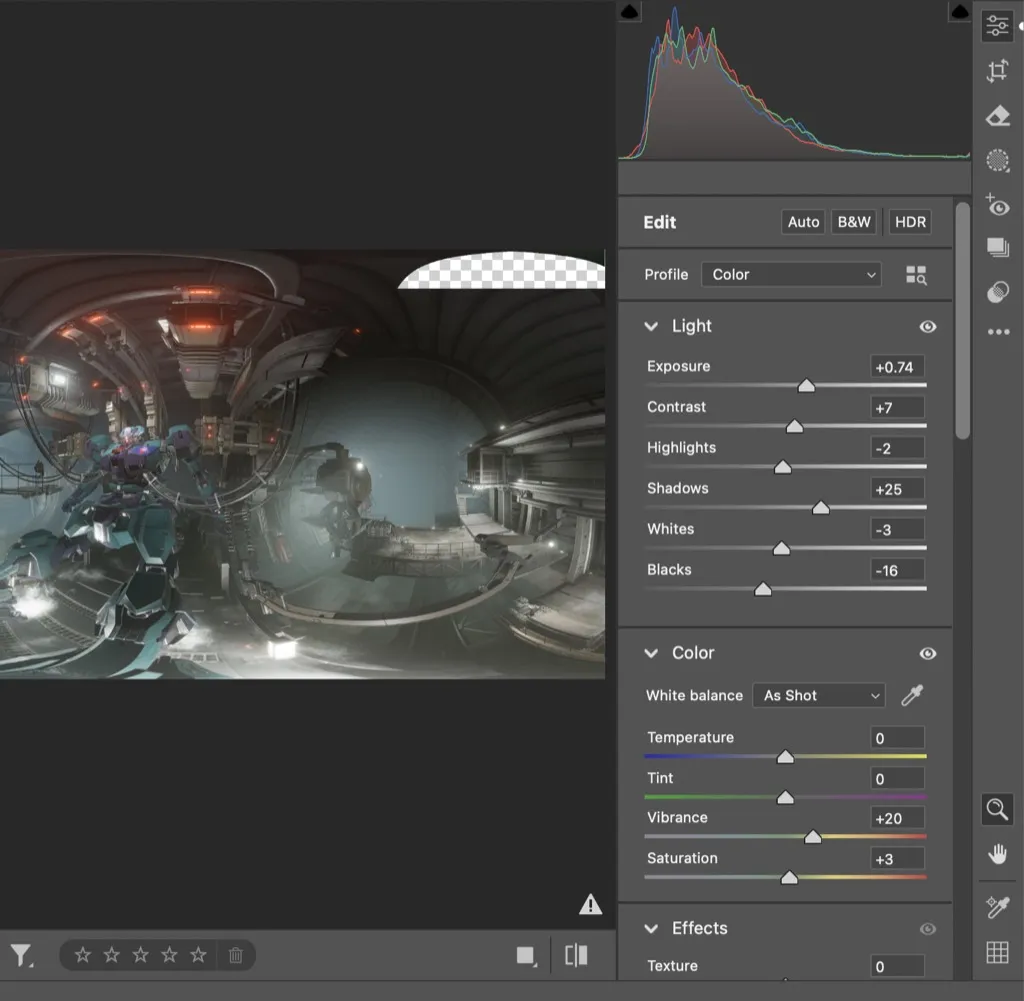This screenshot has height=1001, width=1024.
Task: Collapse the Light section
Action: click(x=651, y=326)
